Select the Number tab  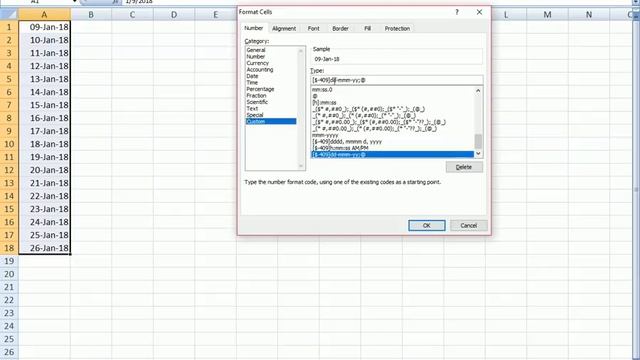click(x=253, y=28)
